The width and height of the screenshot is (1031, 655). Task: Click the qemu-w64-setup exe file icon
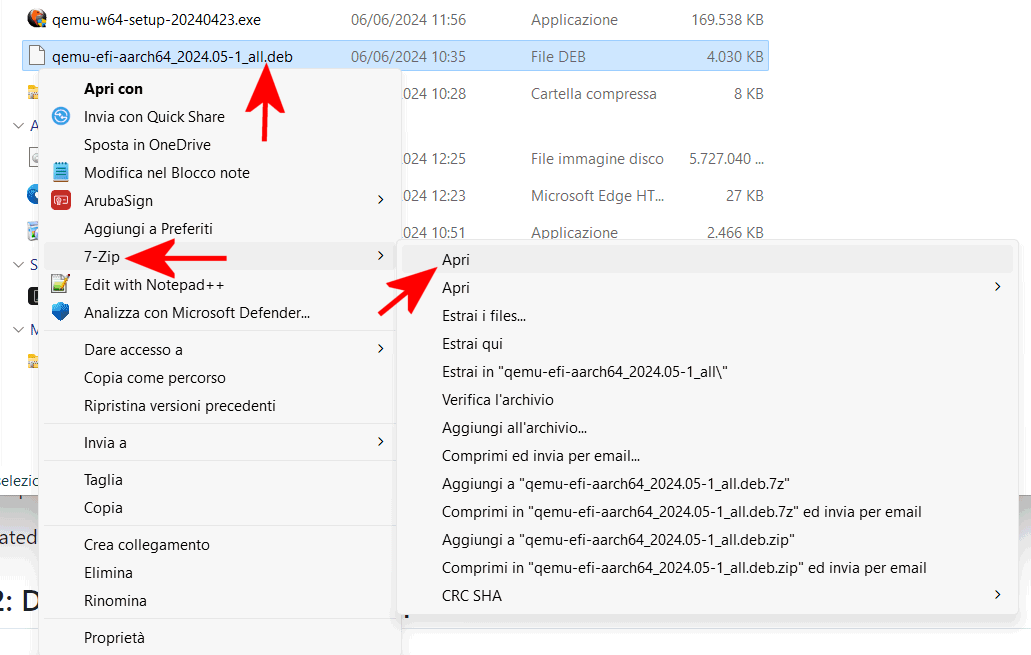tap(37, 18)
